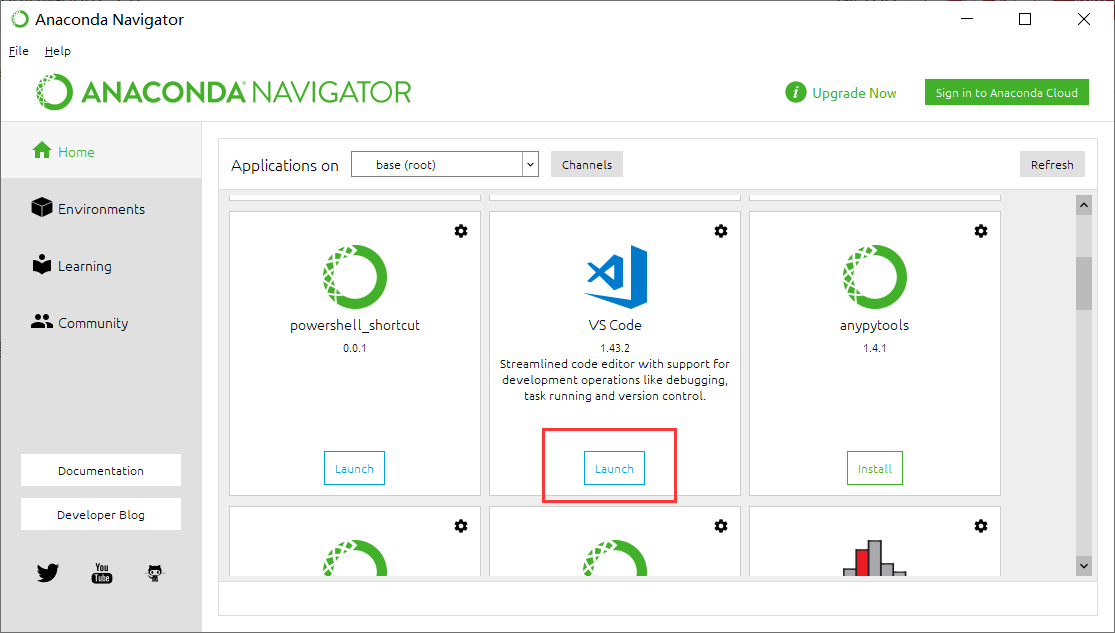Sign in to Anaconda Cloud
1115x633 pixels.
click(1006, 91)
